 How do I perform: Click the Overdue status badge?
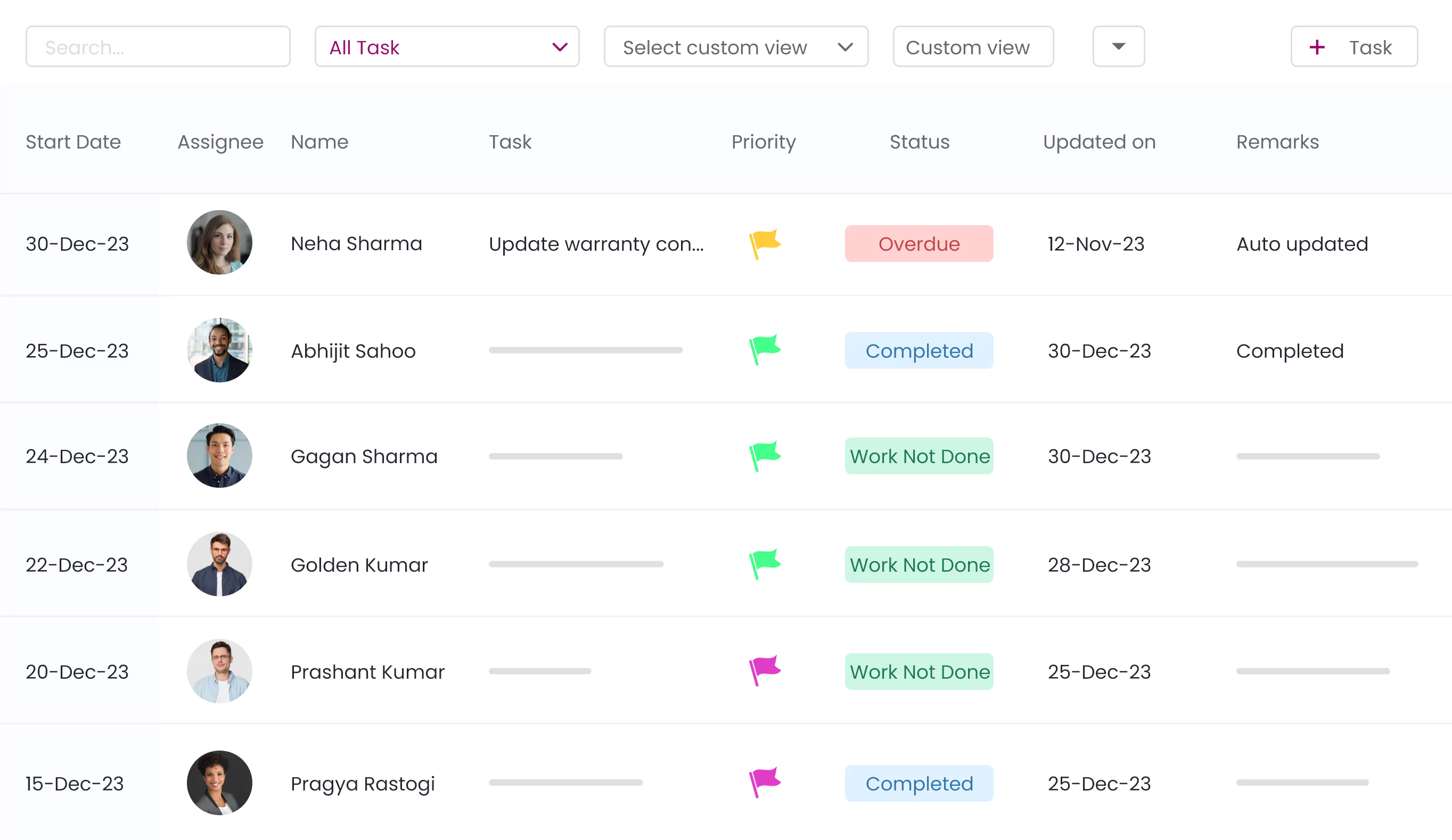[x=918, y=244]
